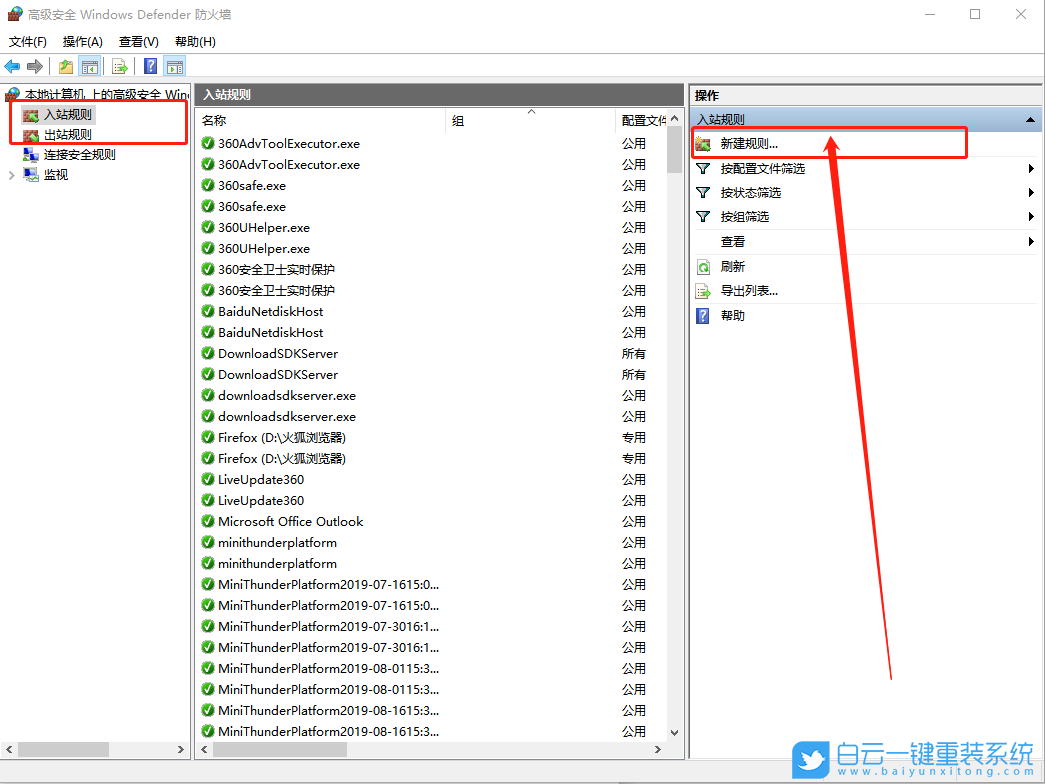This screenshot has width=1045, height=784.
Task: Click the Up one level folder icon
Action: click(x=66, y=67)
